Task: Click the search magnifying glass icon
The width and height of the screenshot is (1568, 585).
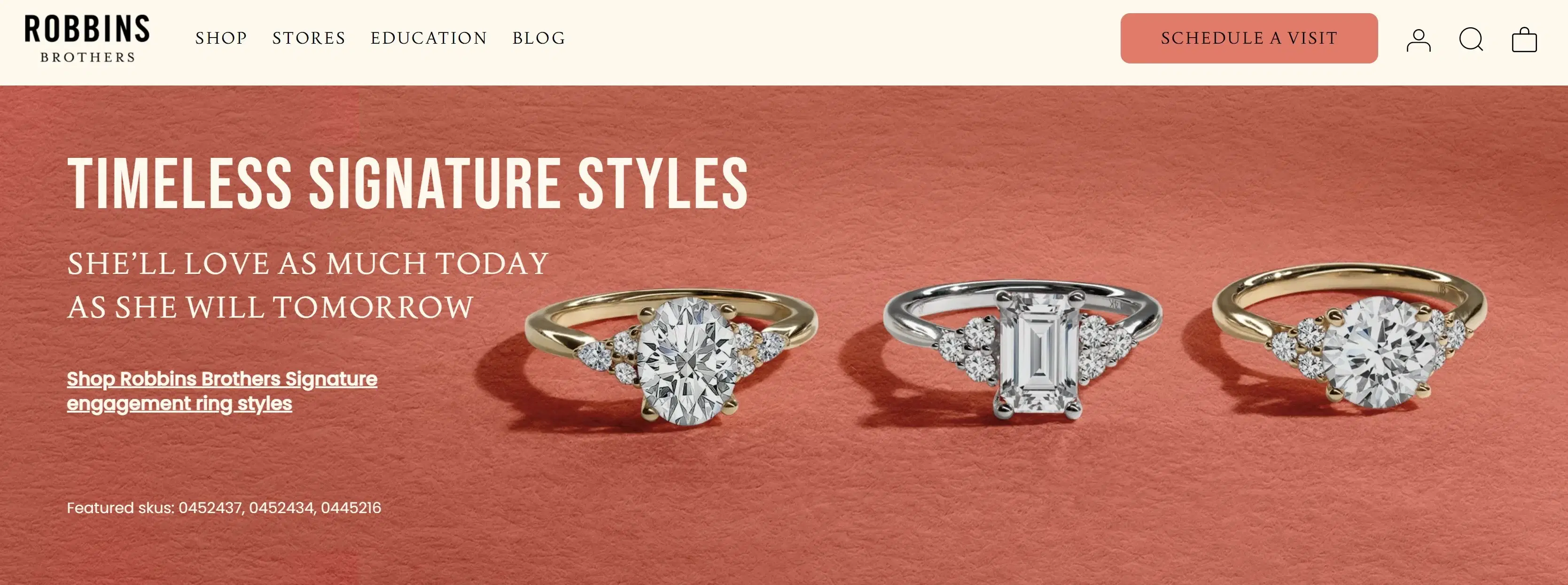Action: point(1471,39)
